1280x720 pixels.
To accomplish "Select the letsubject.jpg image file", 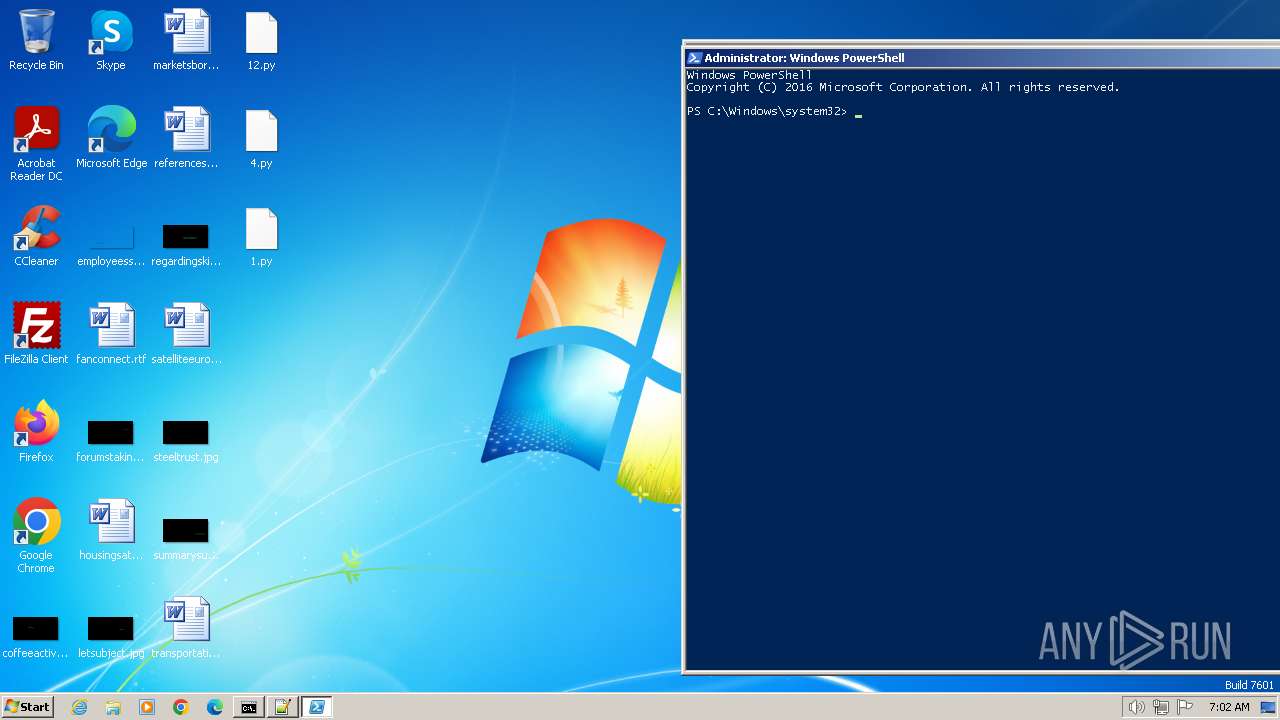I will tap(111, 637).
